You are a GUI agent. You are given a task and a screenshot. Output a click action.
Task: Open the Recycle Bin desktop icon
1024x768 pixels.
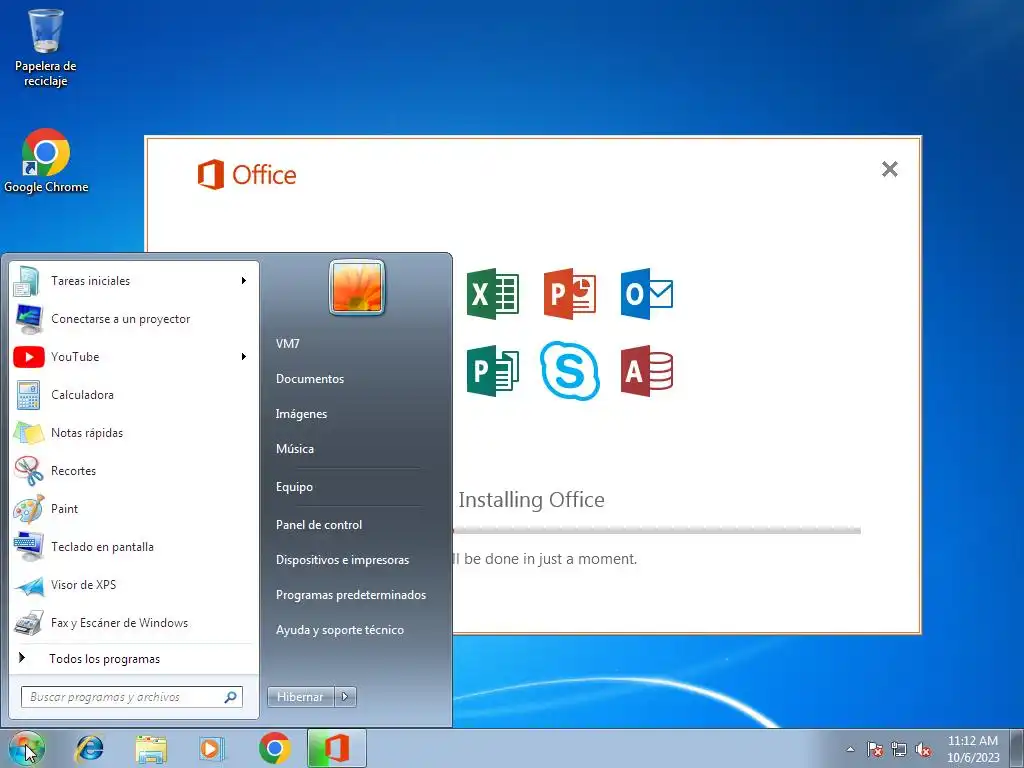pyautogui.click(x=46, y=48)
